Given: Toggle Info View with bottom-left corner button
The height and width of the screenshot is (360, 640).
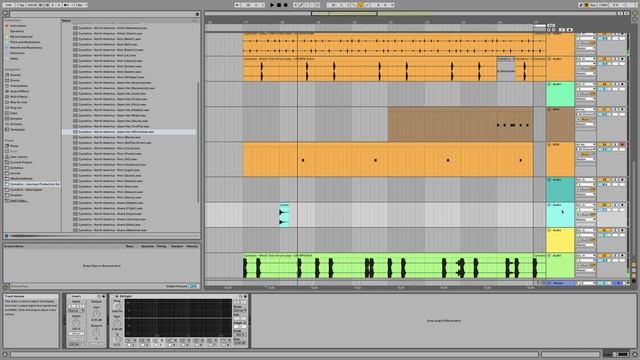Looking at the screenshot, I should (x=5, y=355).
